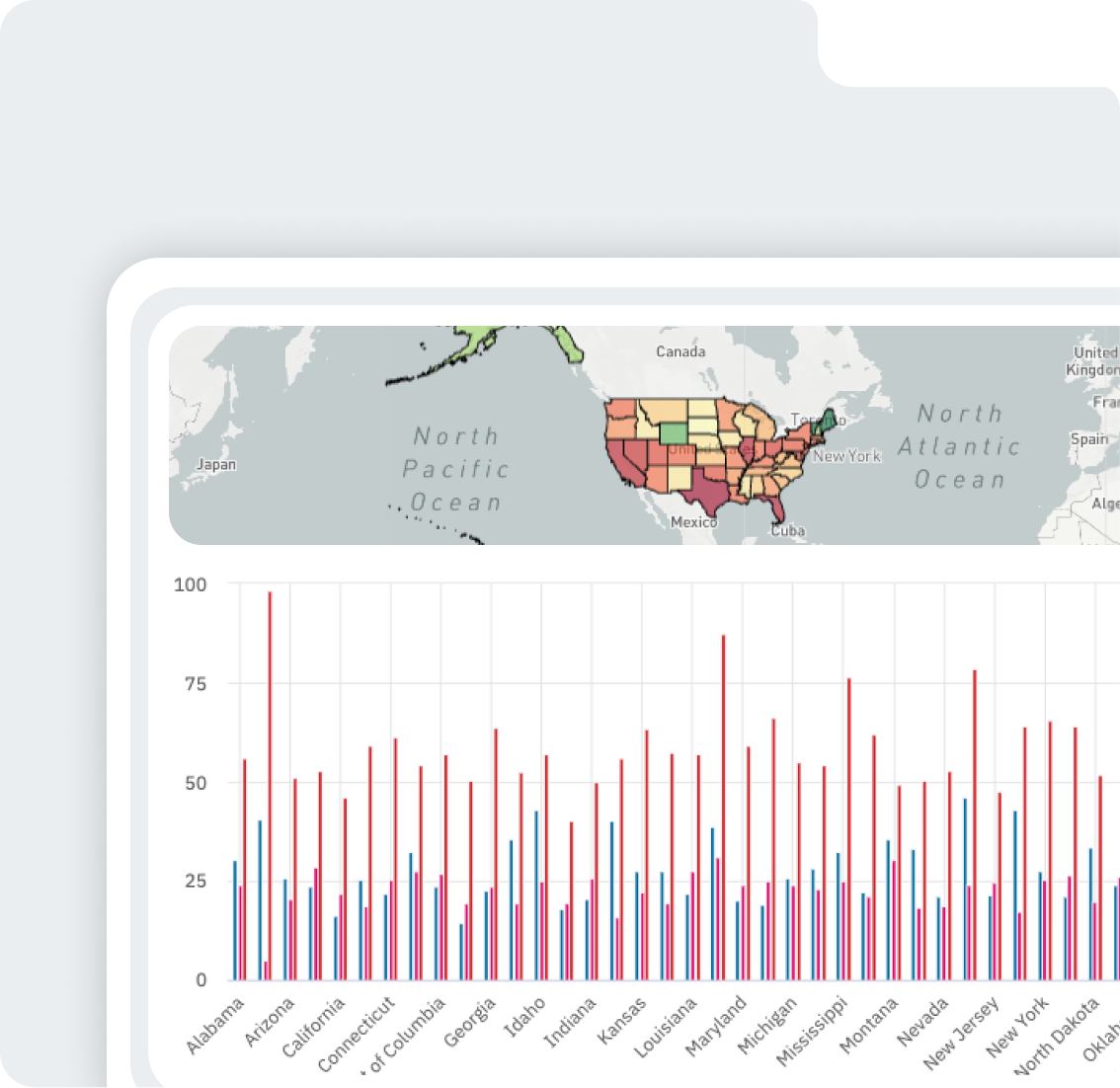
Task: Click the Connecticut x-axis label
Action: click(357, 1035)
